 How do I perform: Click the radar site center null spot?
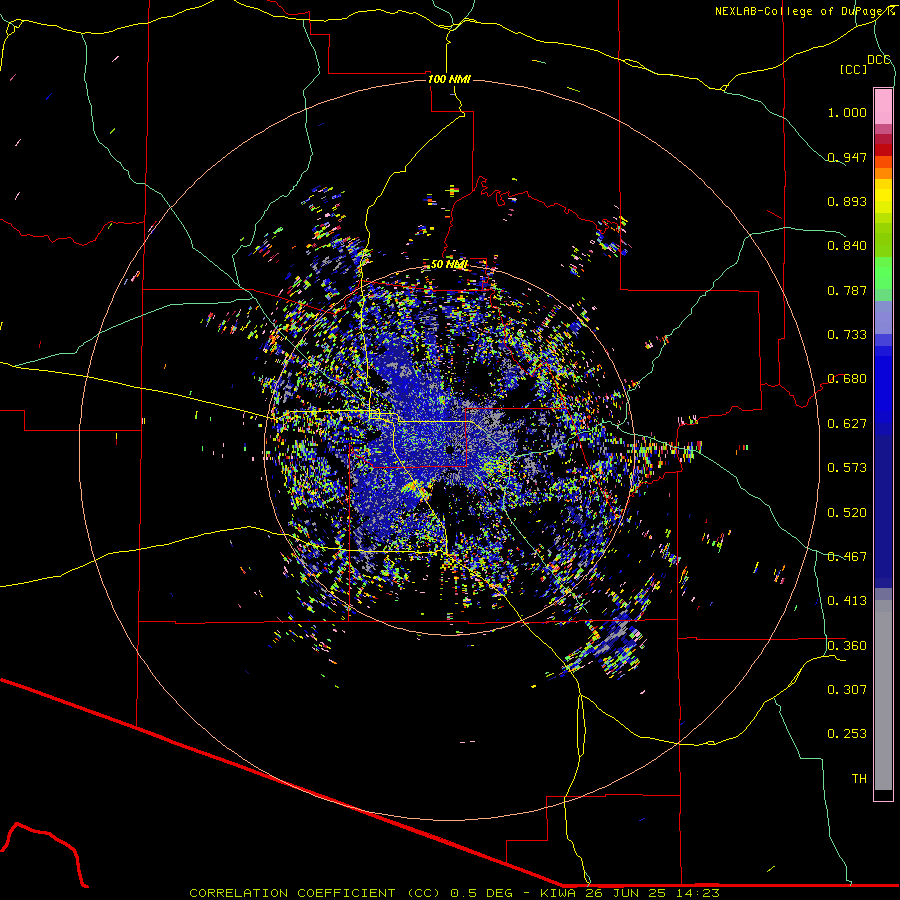tap(450, 449)
